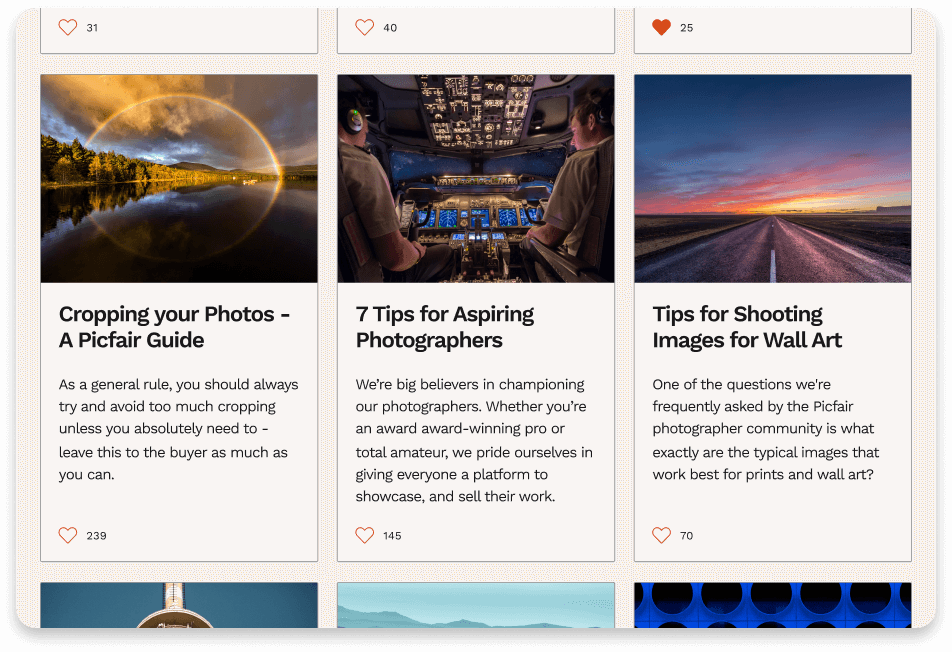This screenshot has height=652, width=952.
Task: Click the rainbow over lake thumbnail
Action: [x=178, y=177]
